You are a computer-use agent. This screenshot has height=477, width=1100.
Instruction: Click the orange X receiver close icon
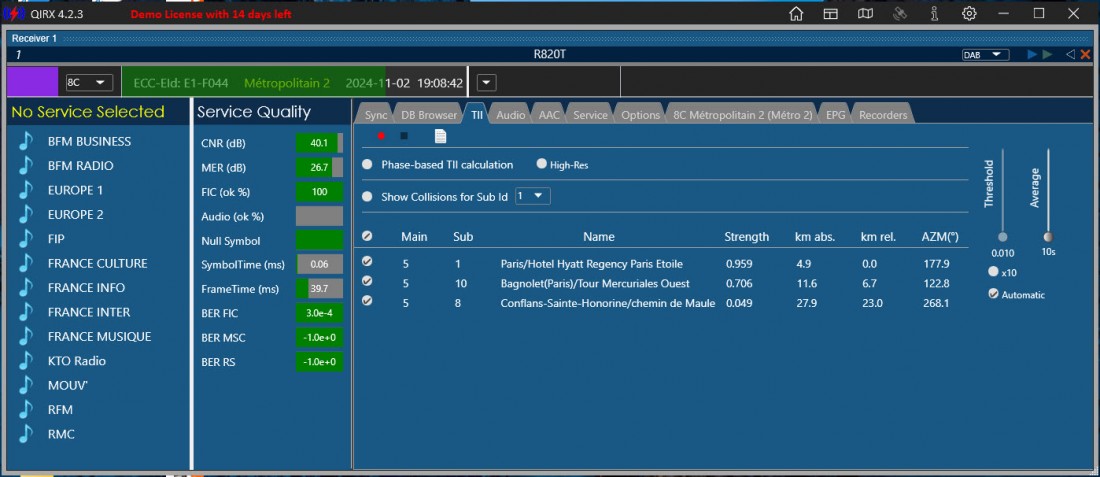[x=1085, y=54]
